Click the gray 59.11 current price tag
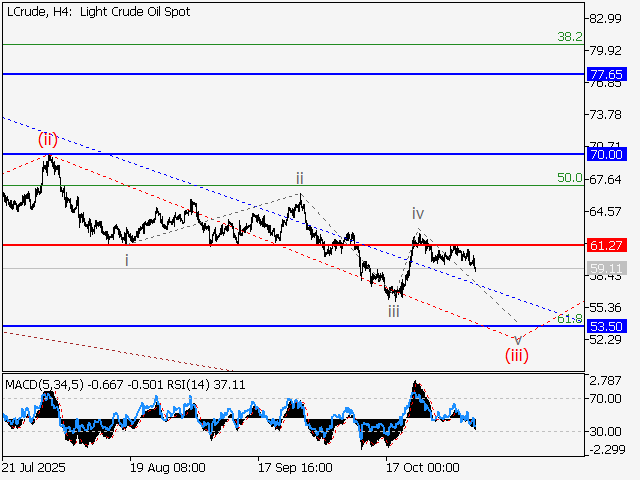The width and height of the screenshot is (640, 480). (607, 269)
